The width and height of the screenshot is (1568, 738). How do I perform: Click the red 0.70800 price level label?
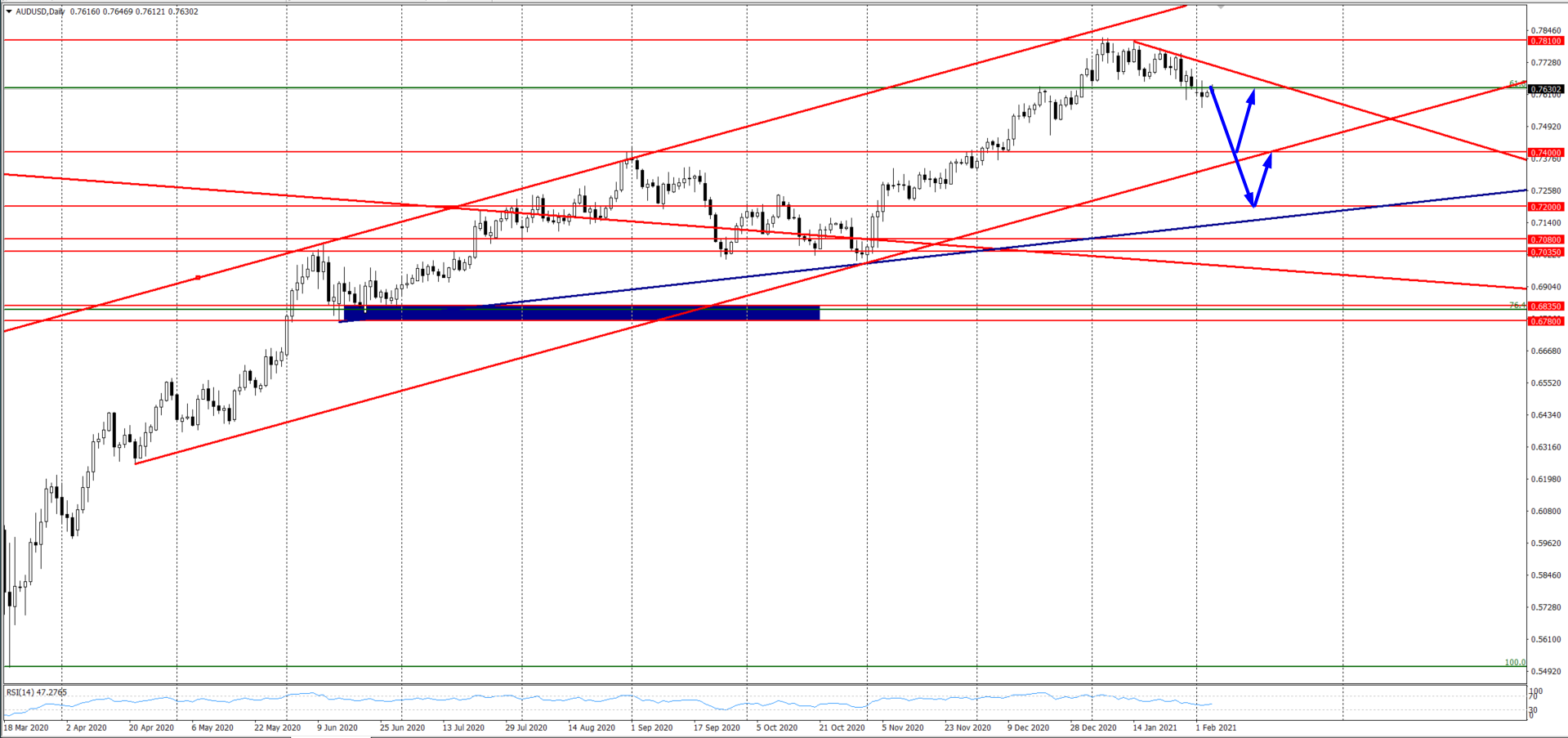coord(1545,239)
